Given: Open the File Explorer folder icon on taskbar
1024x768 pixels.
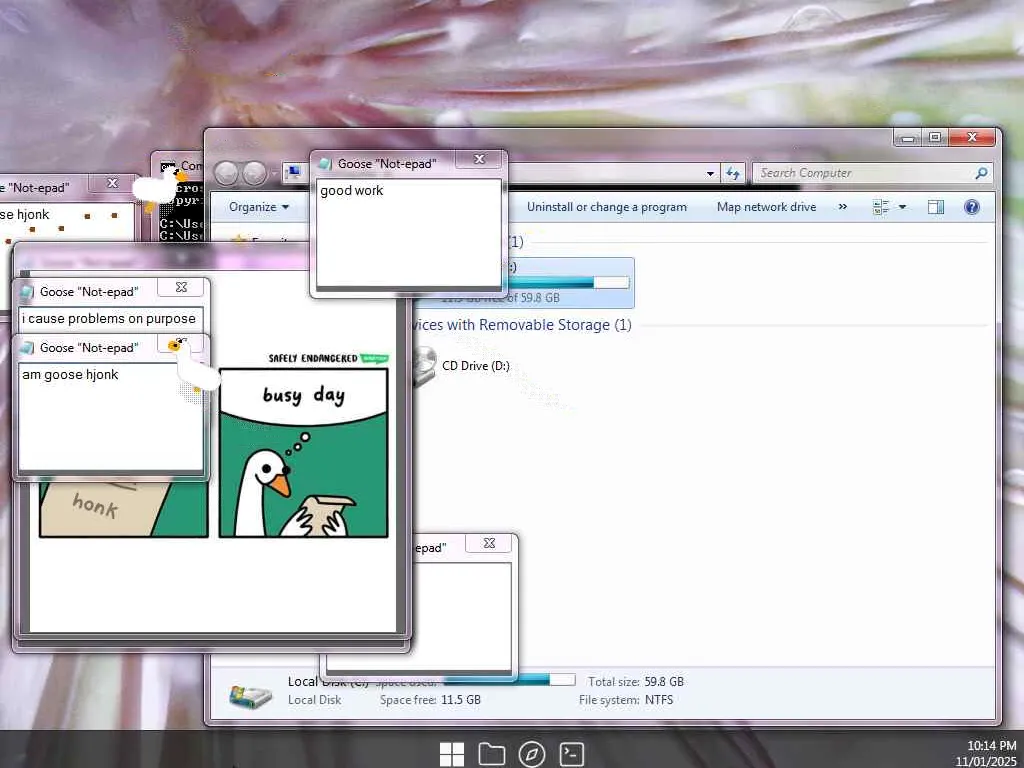Looking at the screenshot, I should pyautogui.click(x=492, y=754).
